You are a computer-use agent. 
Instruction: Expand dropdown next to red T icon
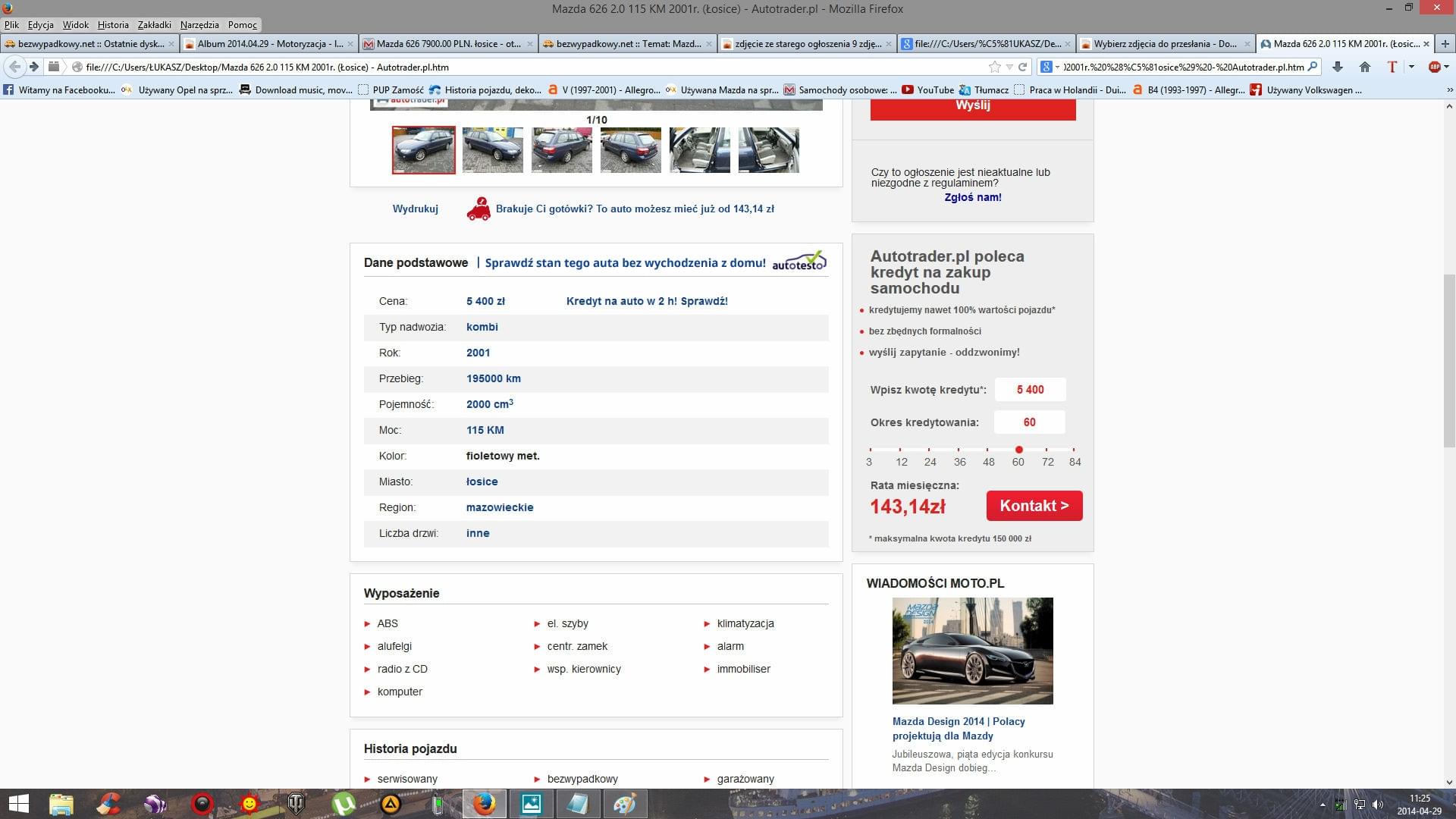(1410, 67)
